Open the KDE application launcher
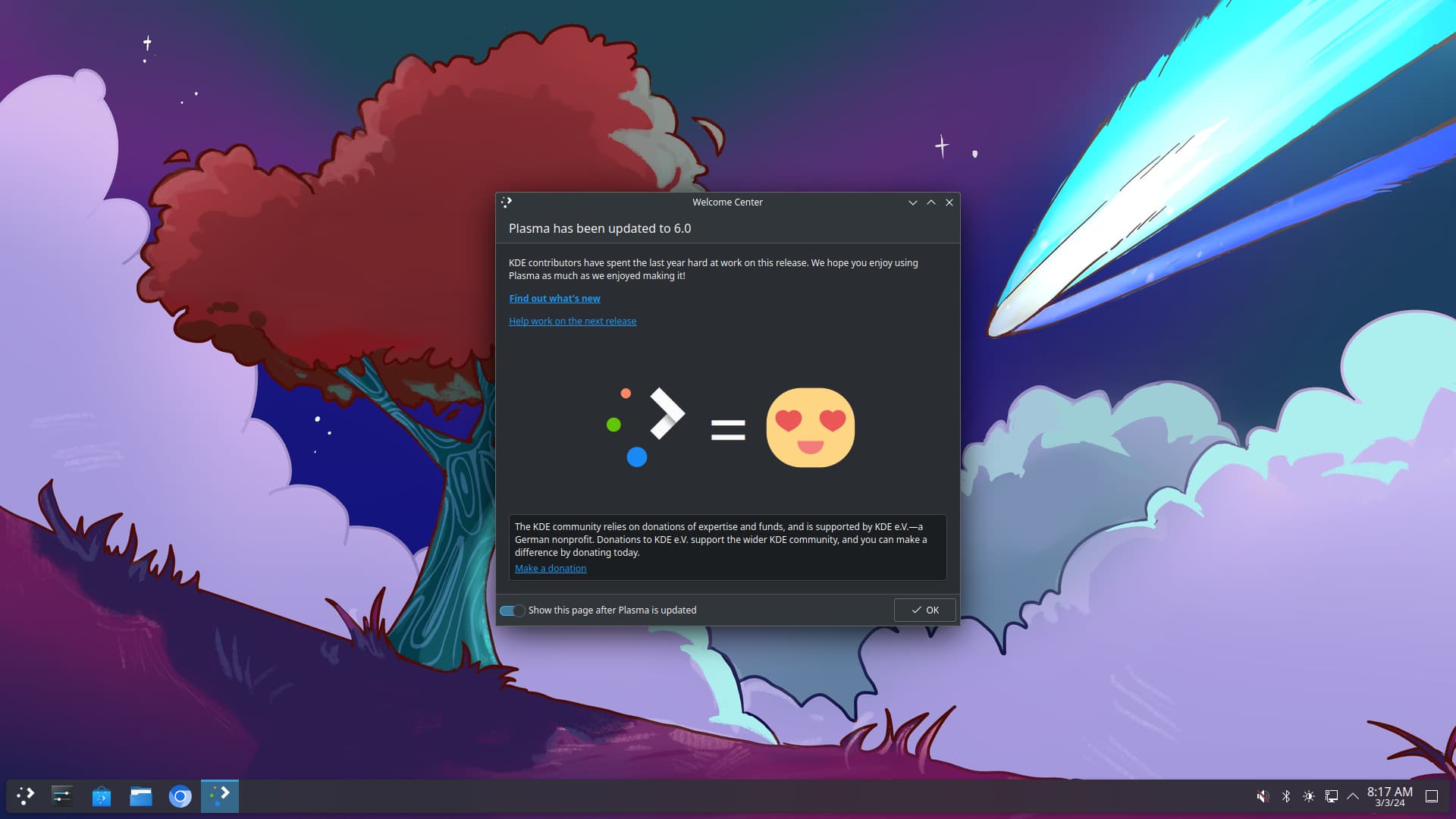The height and width of the screenshot is (819, 1456). (x=26, y=796)
